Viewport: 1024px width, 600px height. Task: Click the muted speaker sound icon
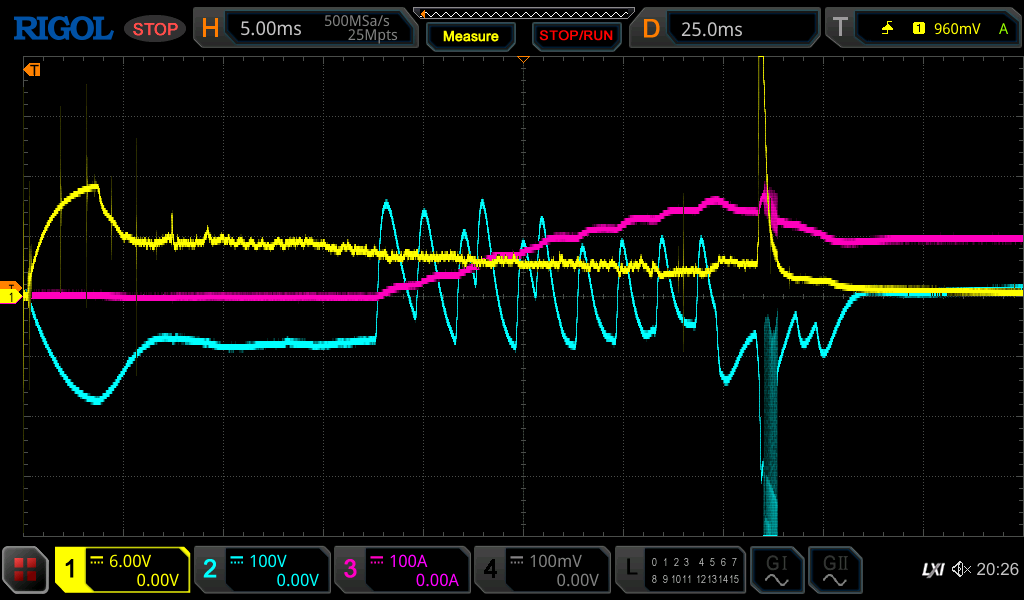click(x=961, y=569)
